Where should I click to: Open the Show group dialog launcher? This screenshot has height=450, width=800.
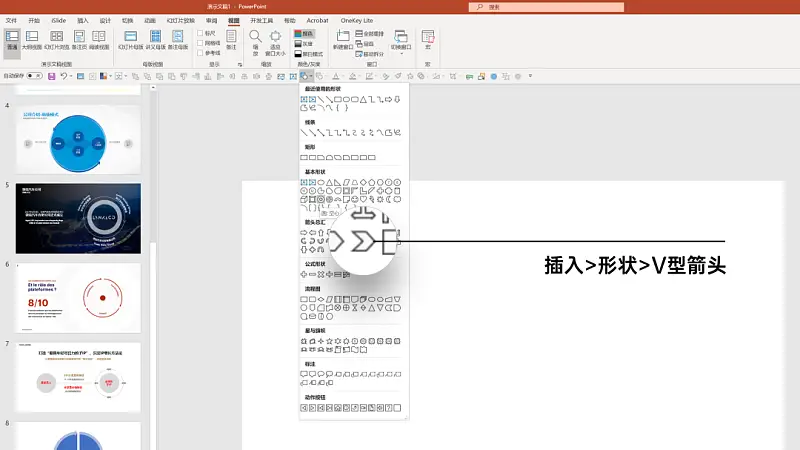click(x=240, y=65)
